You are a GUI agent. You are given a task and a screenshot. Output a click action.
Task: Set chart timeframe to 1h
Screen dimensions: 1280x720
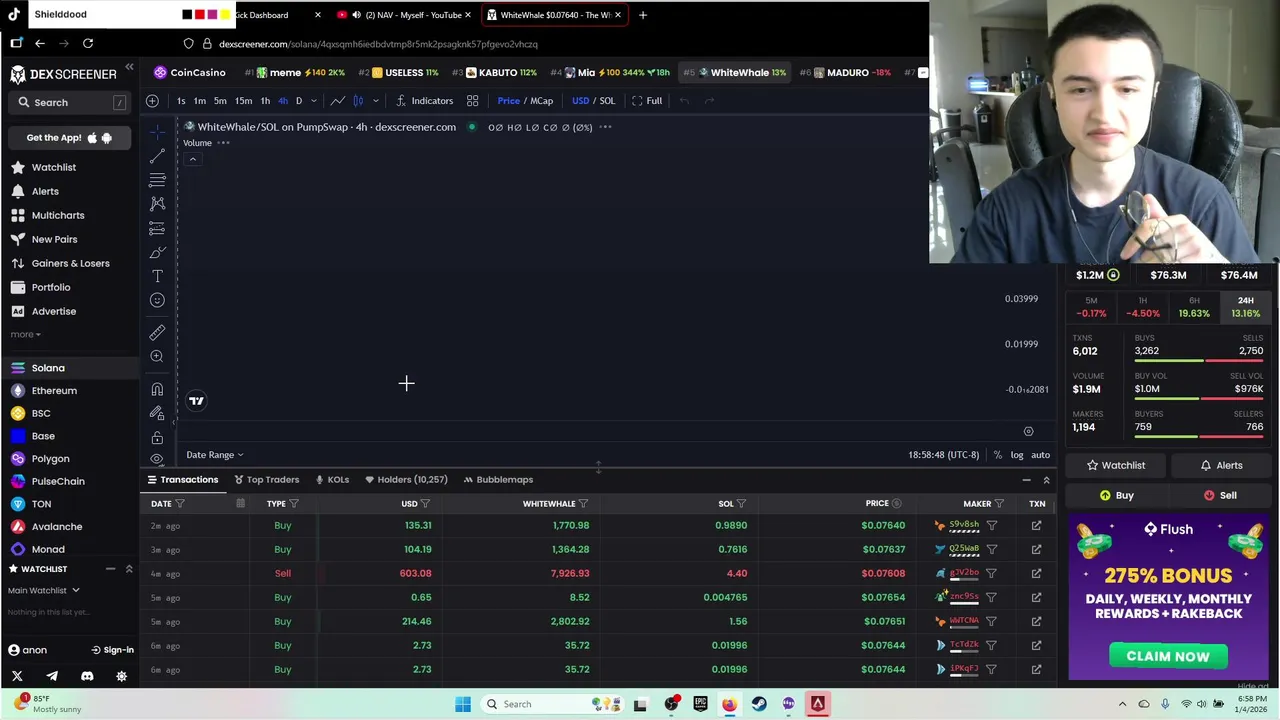[265, 100]
